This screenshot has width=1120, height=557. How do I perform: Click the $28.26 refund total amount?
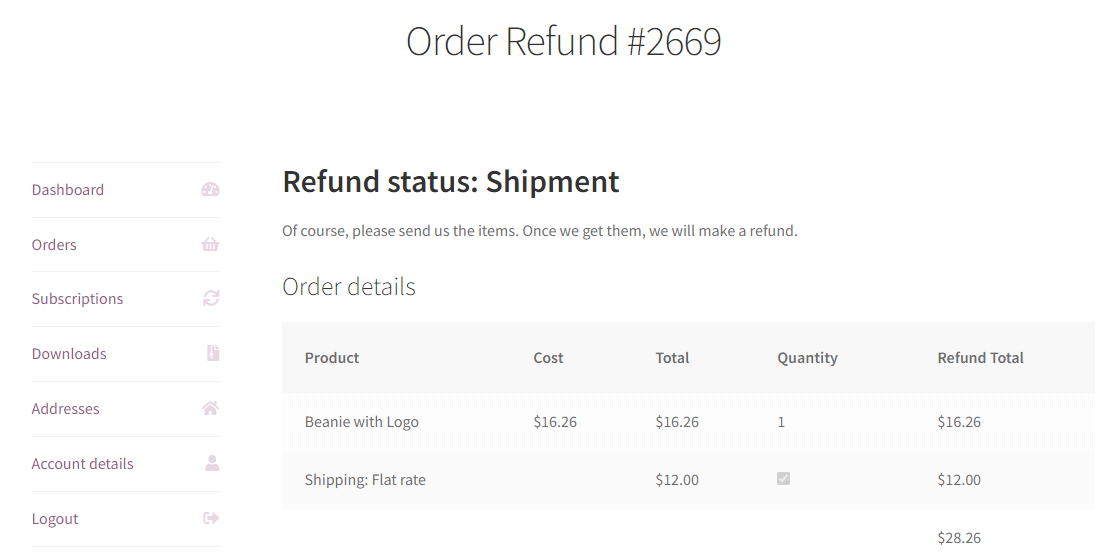pyautogui.click(x=959, y=538)
